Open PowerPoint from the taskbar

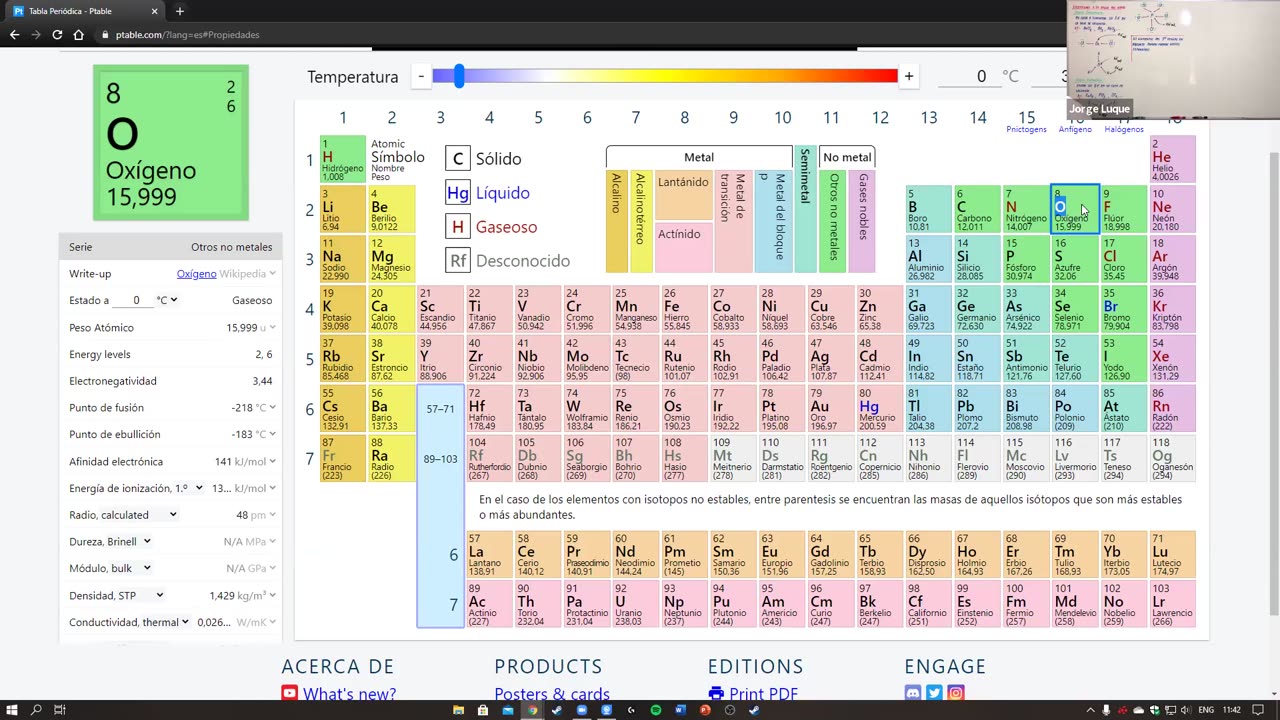click(x=705, y=710)
